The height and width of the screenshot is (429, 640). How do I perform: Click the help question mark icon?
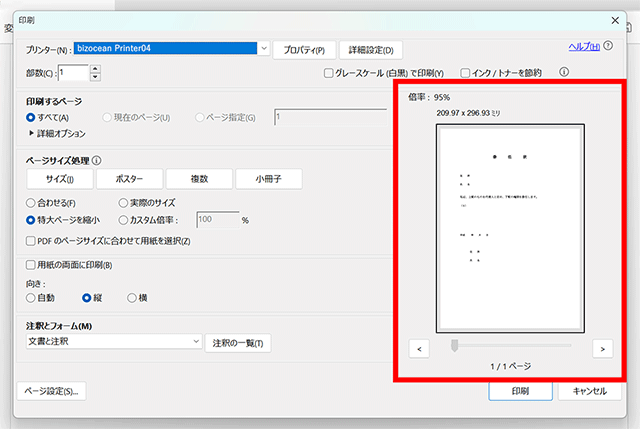[x=608, y=46]
